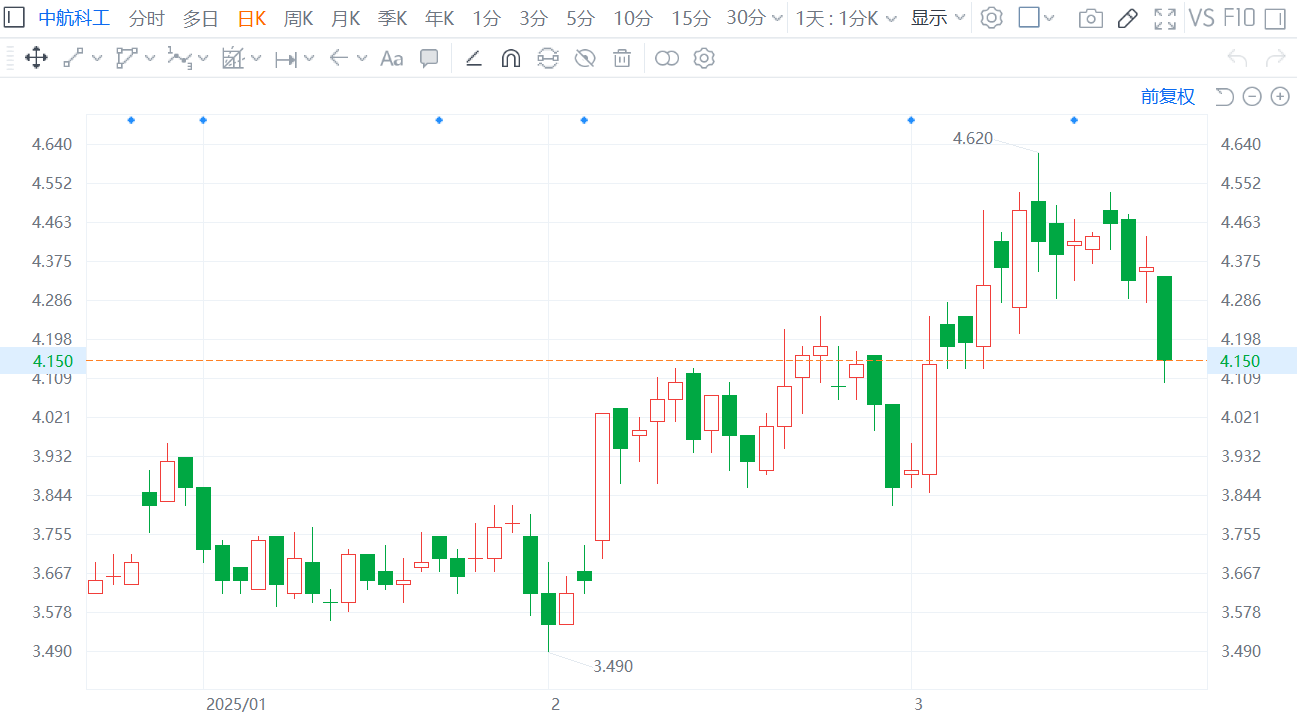Toggle the drawing sync mode icon
This screenshot has width=1297, height=724.
[548, 58]
